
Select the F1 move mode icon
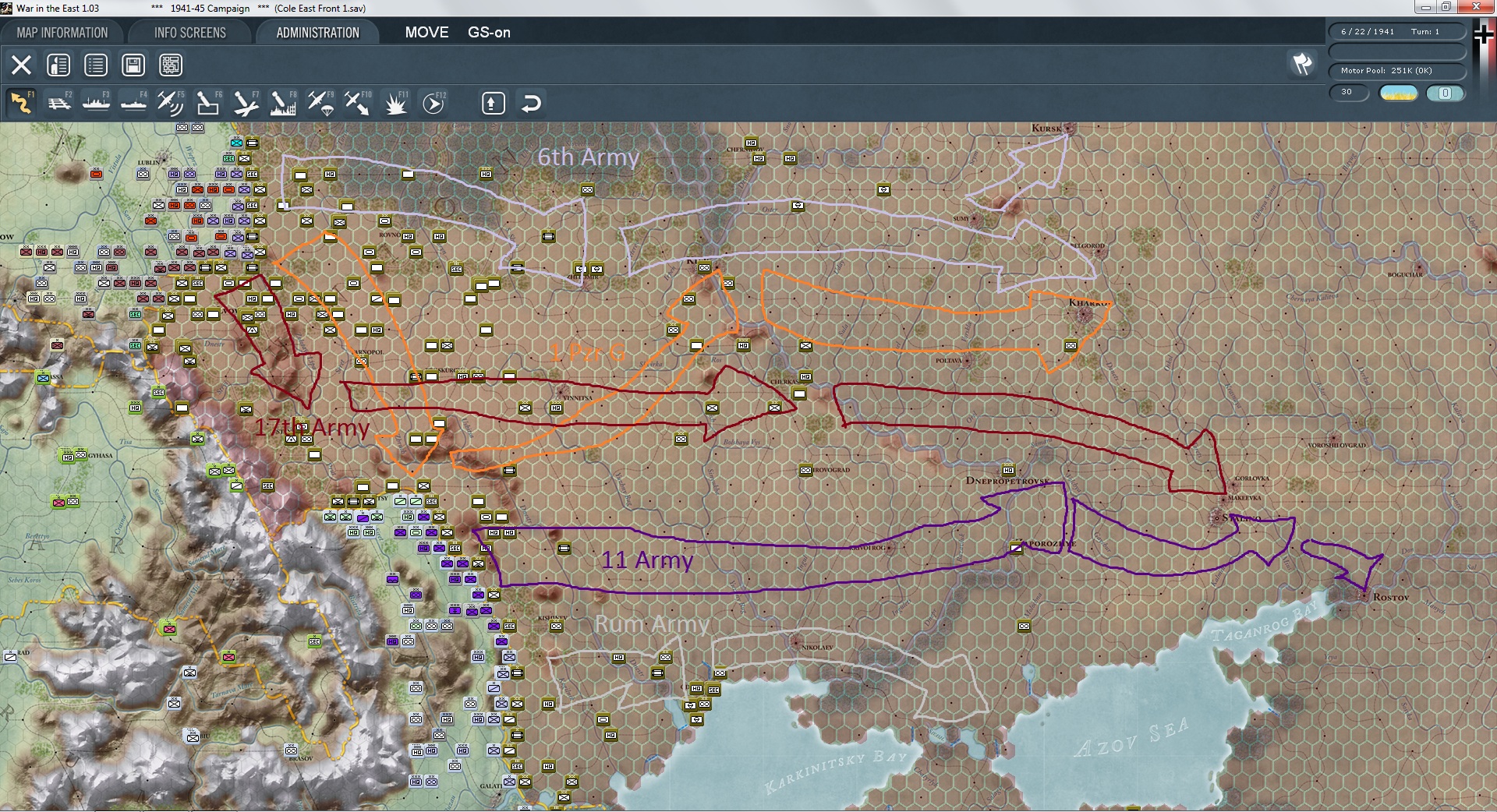(x=21, y=103)
